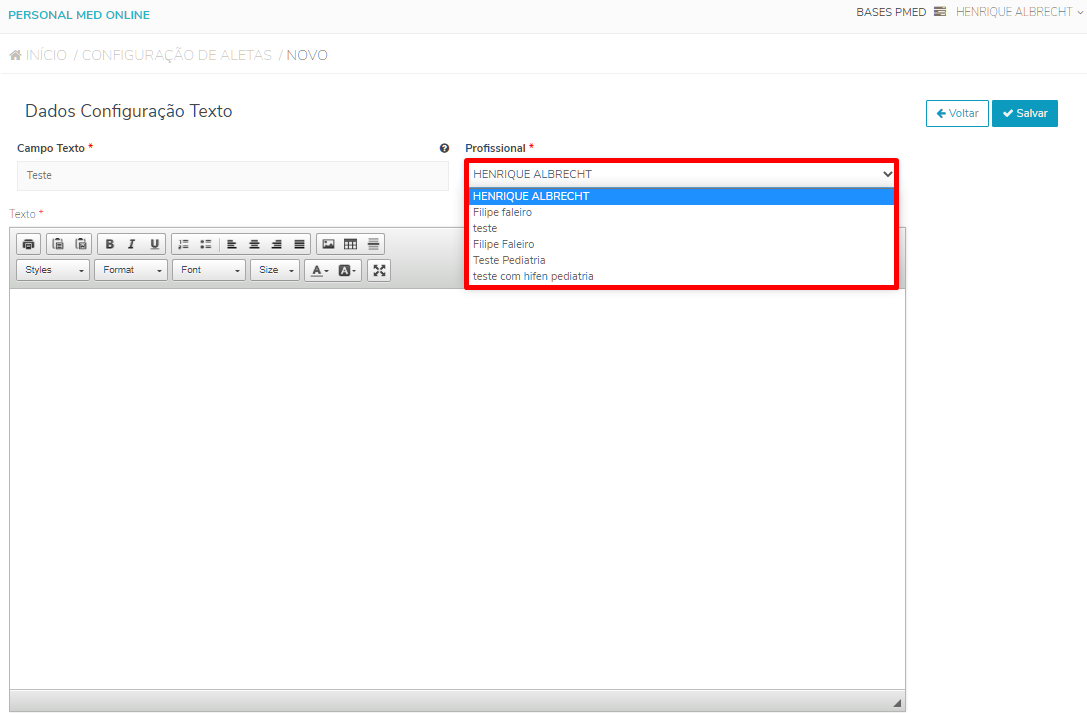This screenshot has width=1087, height=713.
Task: Go to INÍCIO breadcrumb link
Action: click(x=46, y=55)
